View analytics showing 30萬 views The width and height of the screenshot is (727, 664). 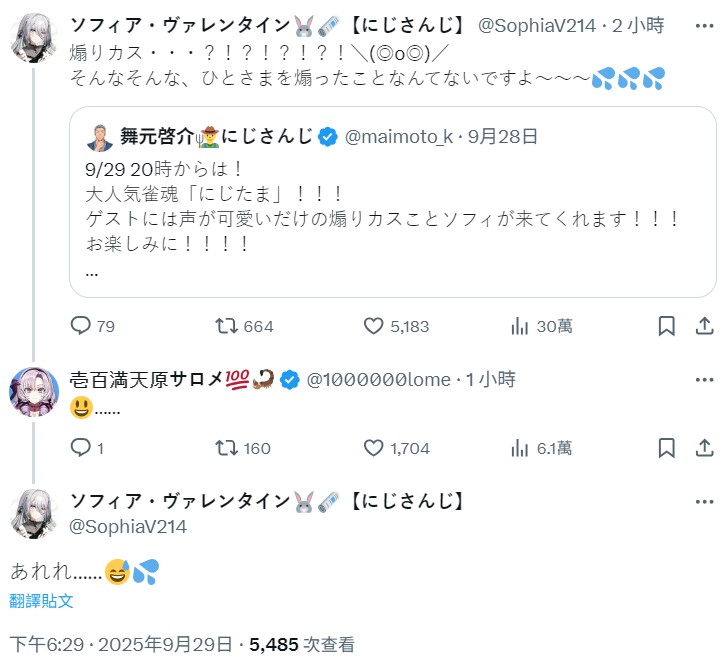pos(520,326)
